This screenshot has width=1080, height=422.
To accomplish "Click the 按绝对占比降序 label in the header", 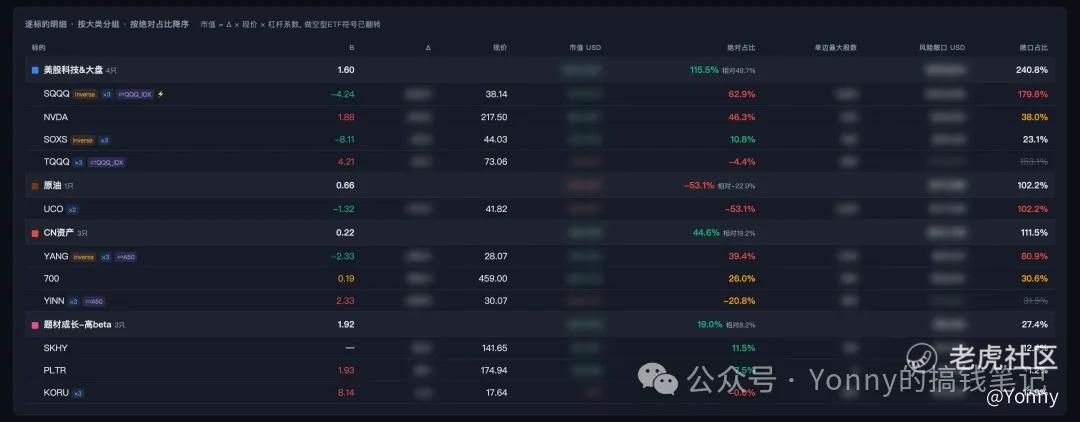I will (160, 24).
